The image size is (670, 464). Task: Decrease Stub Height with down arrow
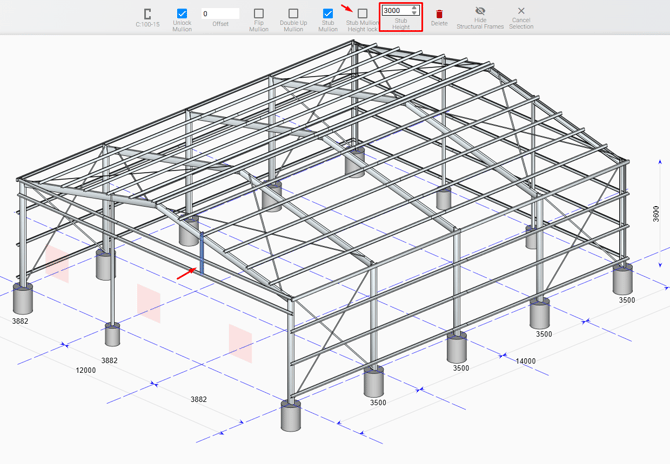(x=415, y=14)
